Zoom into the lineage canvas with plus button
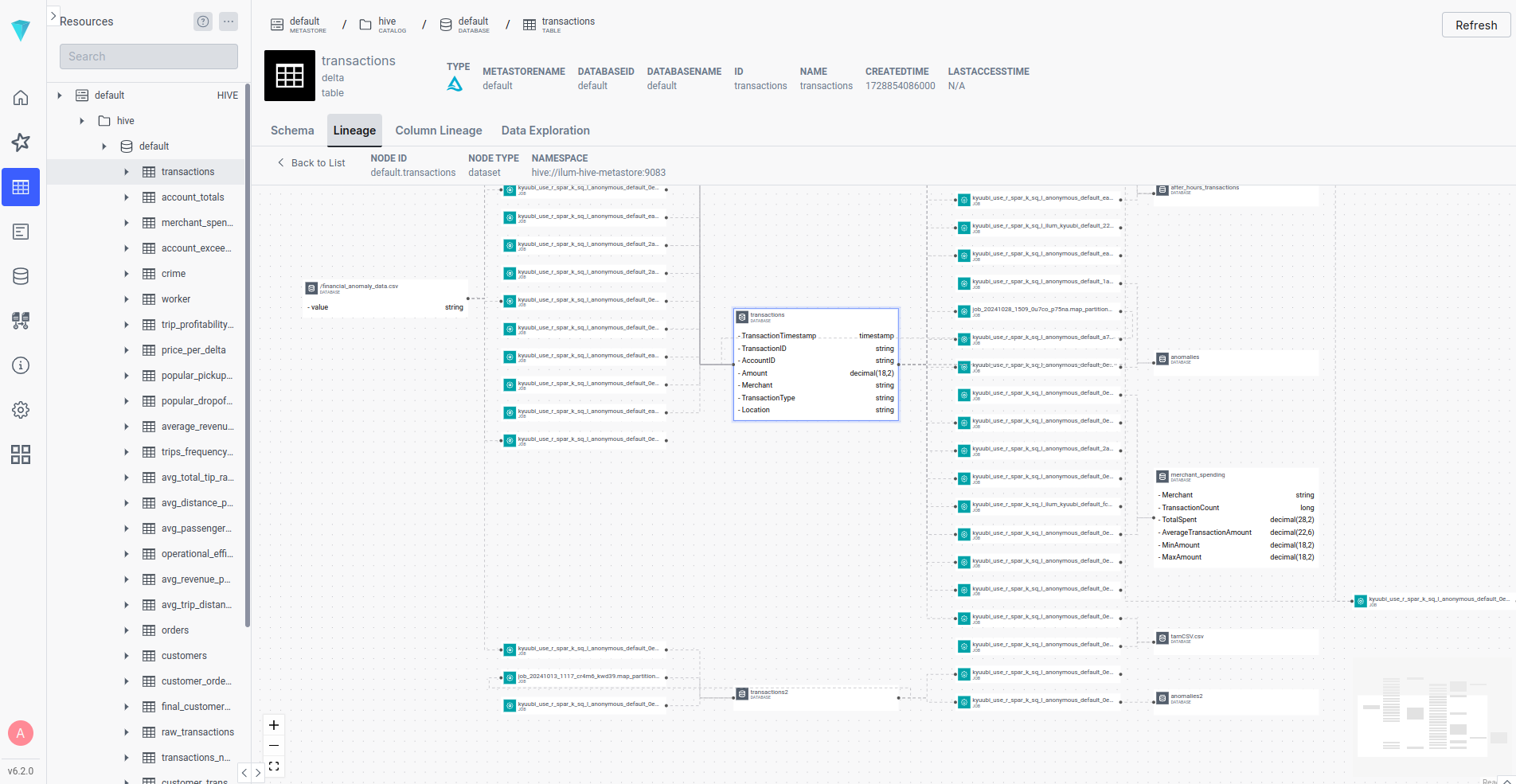Screen dimensions: 1516x784 273,725
